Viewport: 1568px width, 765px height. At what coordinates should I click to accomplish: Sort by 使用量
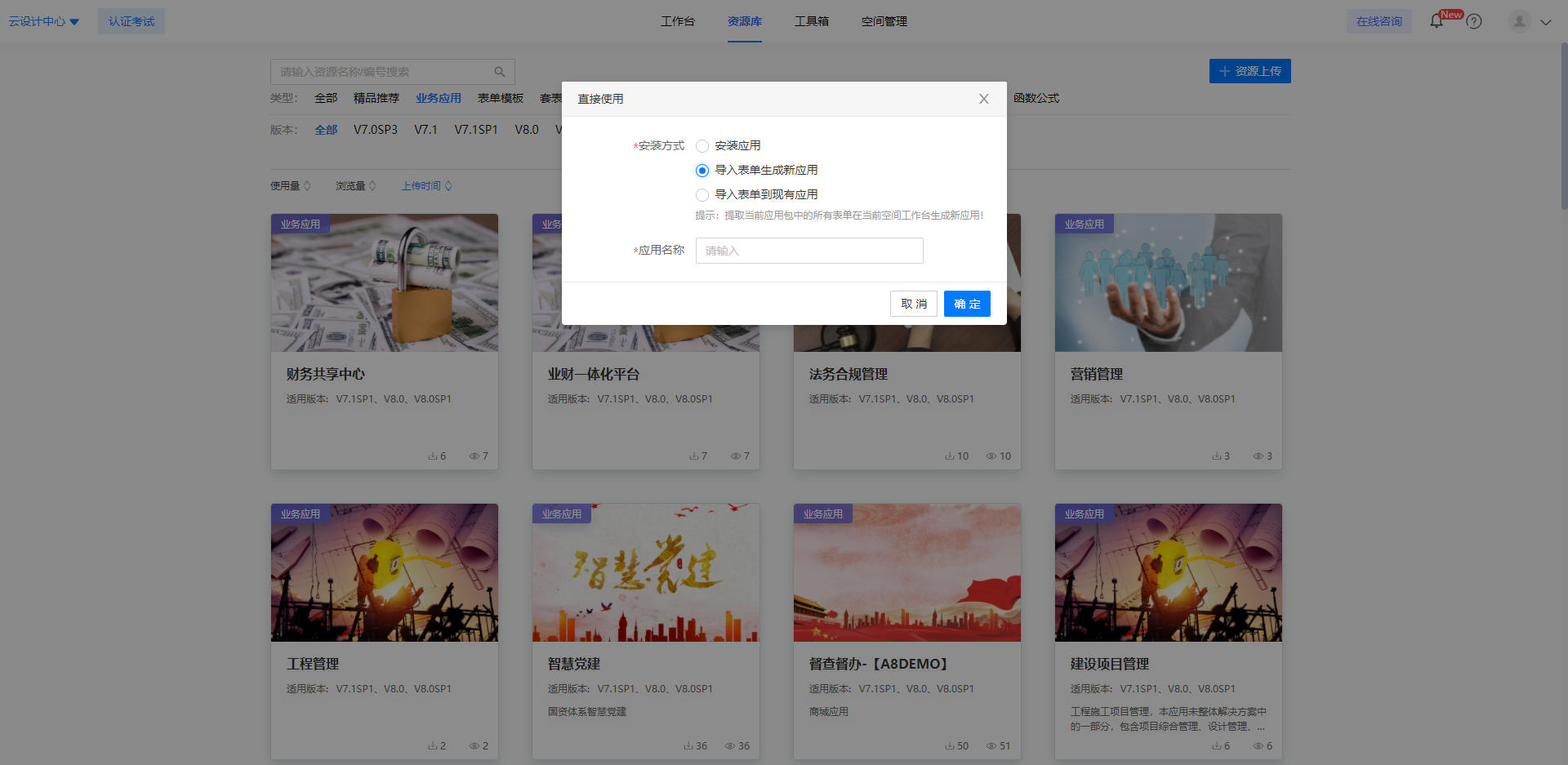coord(291,186)
